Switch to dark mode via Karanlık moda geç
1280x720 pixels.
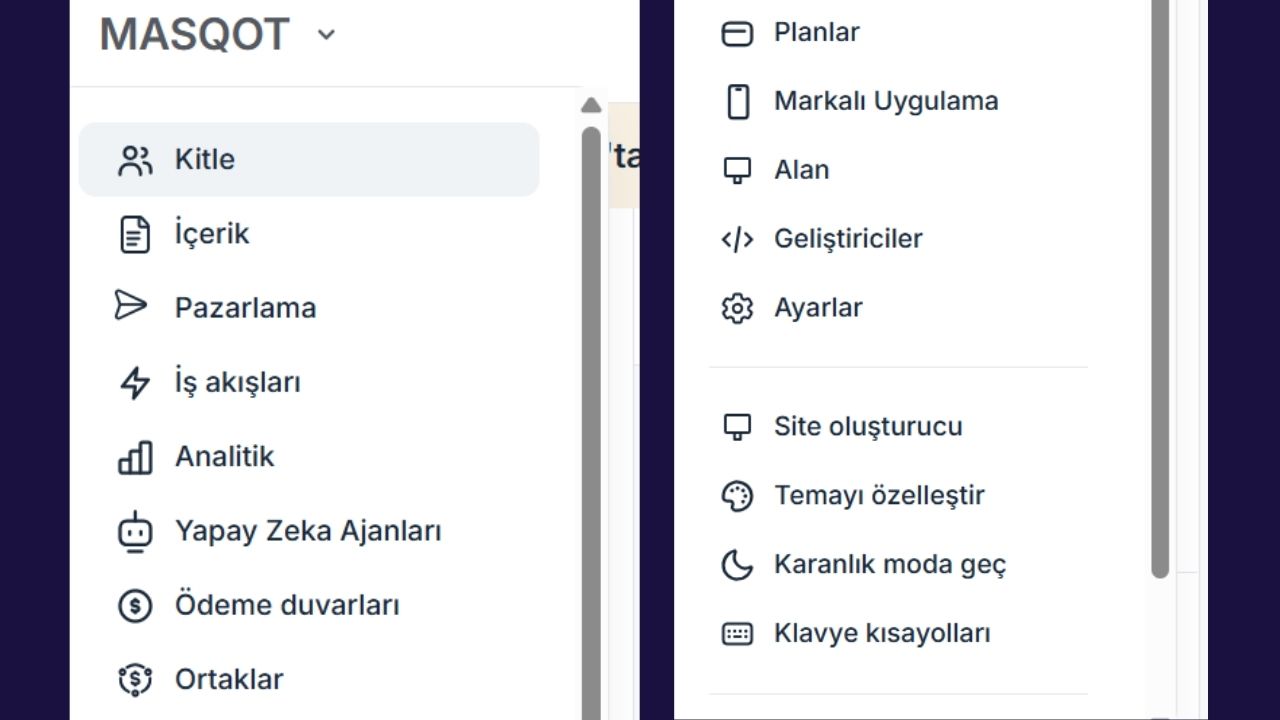(x=890, y=564)
